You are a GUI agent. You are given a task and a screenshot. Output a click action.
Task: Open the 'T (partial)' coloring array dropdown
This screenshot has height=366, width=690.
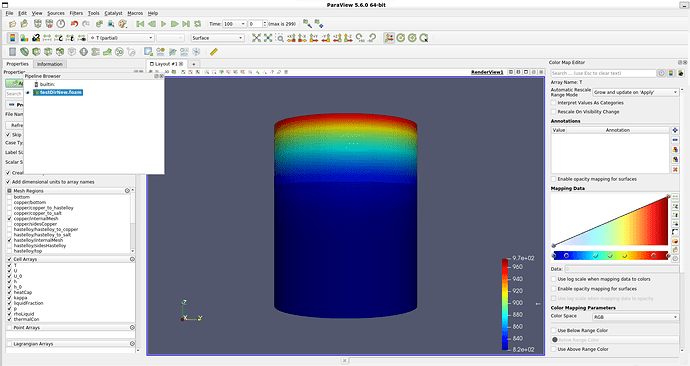coord(121,38)
